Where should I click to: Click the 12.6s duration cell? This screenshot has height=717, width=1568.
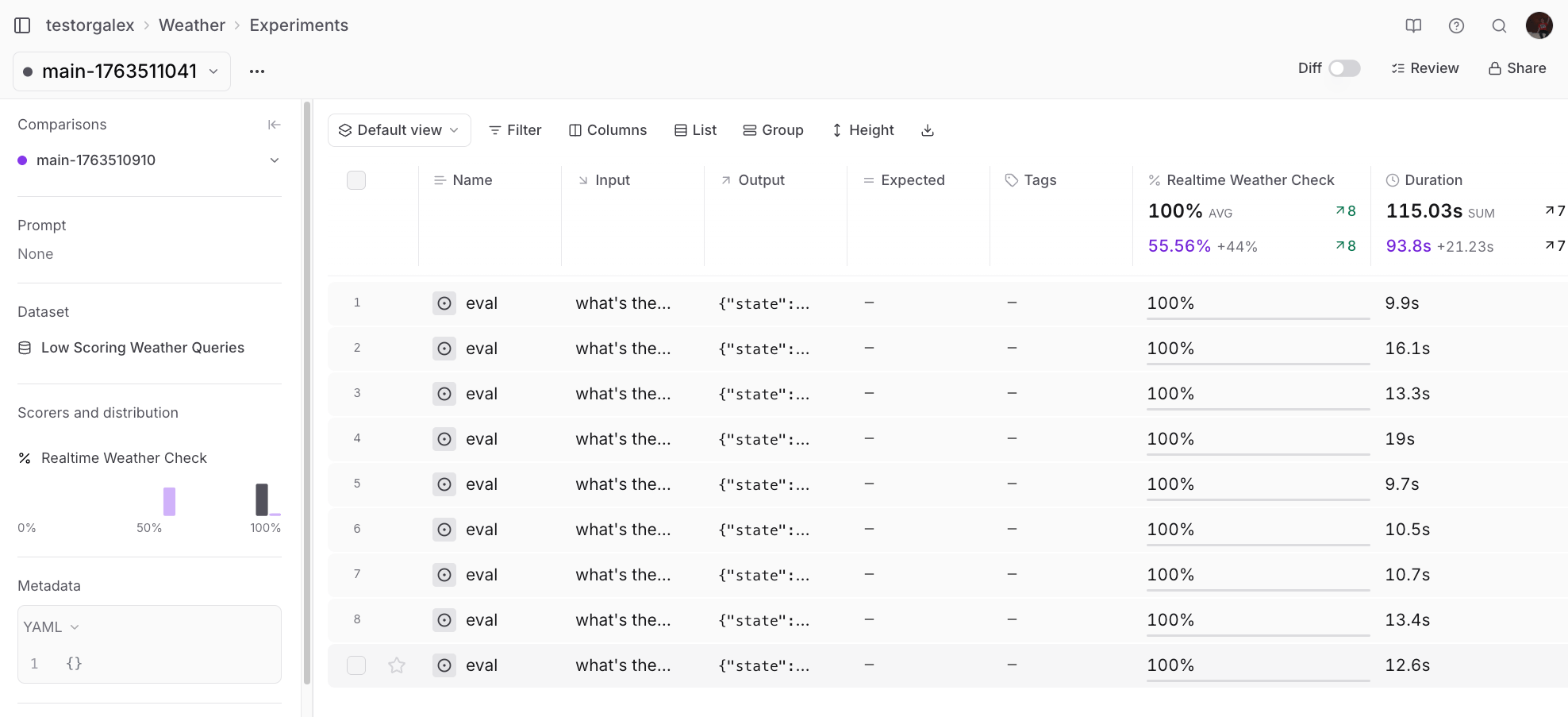pos(1408,665)
